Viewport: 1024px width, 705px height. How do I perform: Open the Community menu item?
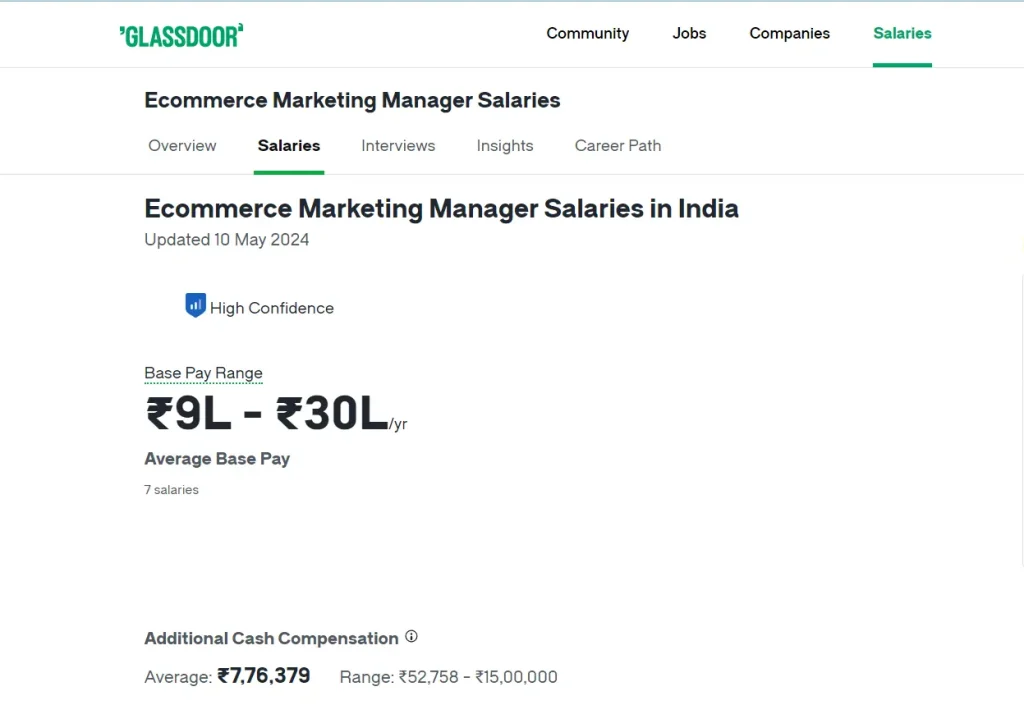point(587,33)
